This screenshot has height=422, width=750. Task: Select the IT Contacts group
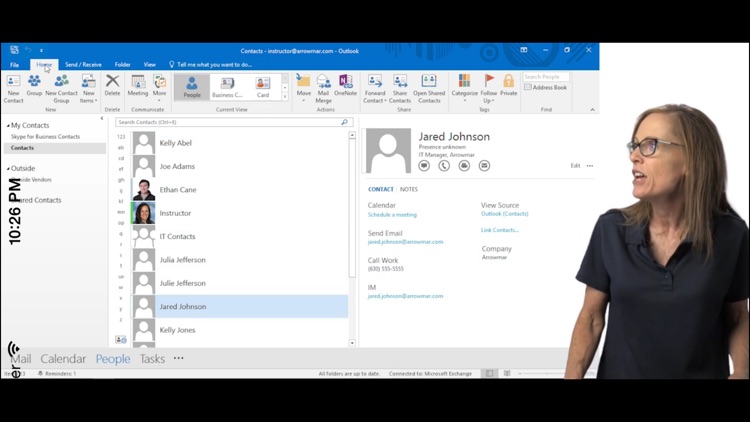tap(239, 236)
